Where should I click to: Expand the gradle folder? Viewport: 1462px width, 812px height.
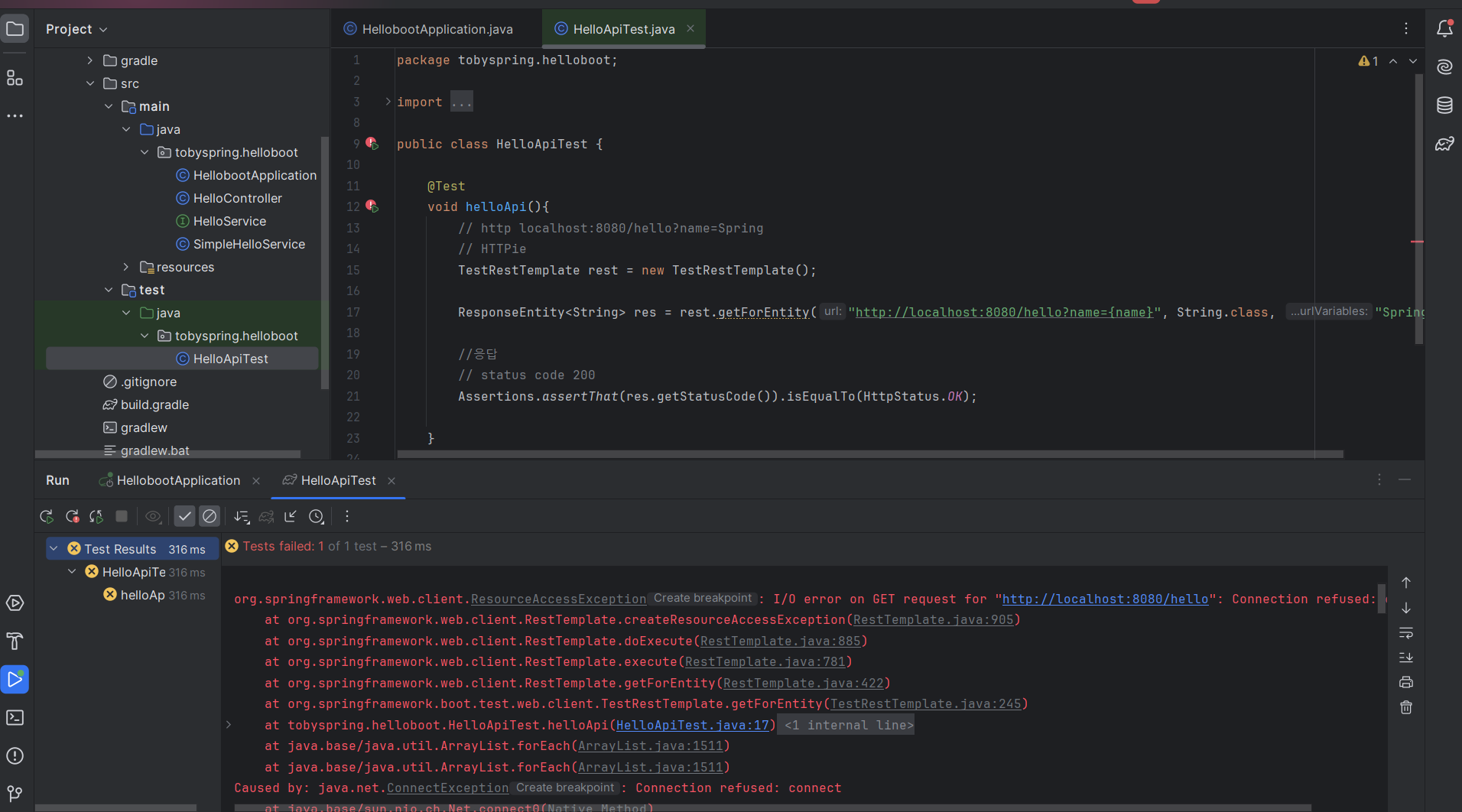90,60
